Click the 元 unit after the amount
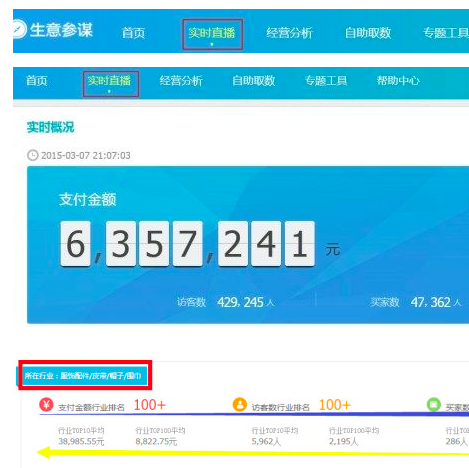469x468 pixels. coord(333,250)
